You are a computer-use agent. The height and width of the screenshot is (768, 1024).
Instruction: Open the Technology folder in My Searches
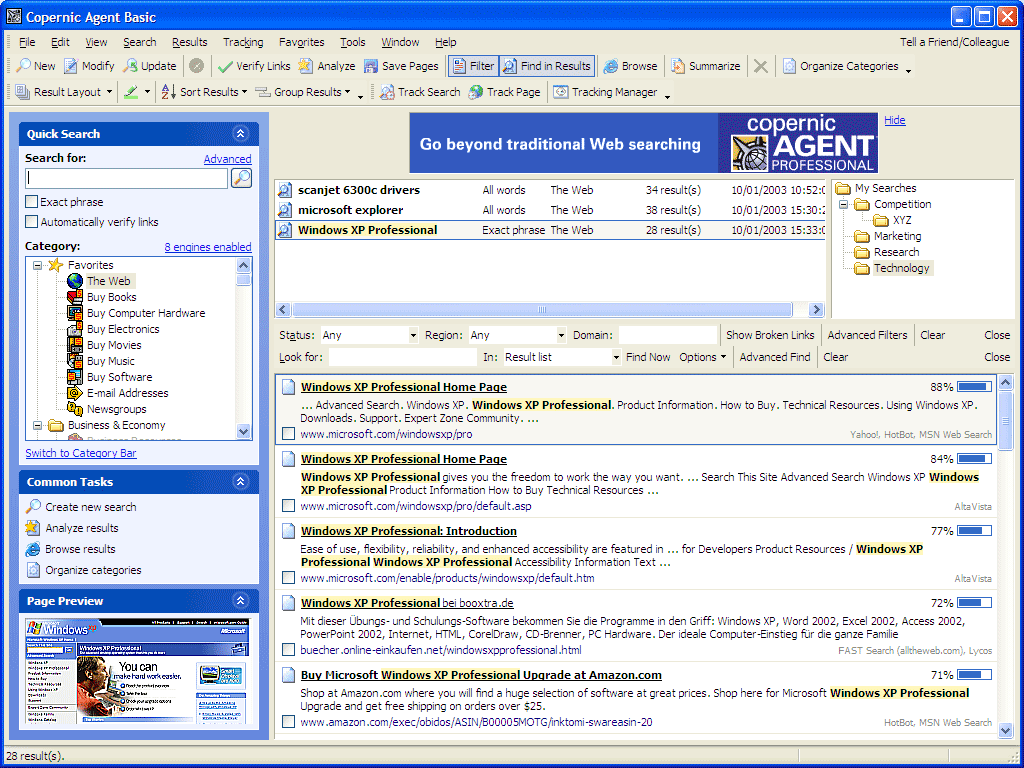coord(901,268)
